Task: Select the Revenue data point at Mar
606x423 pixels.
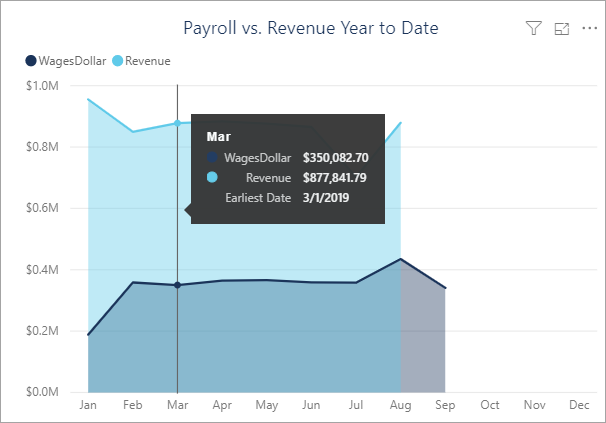Action: (177, 123)
